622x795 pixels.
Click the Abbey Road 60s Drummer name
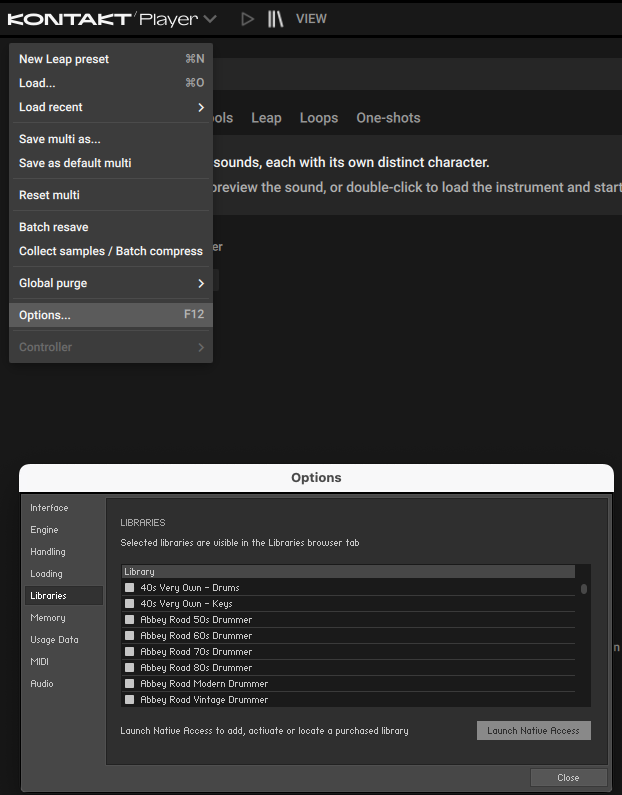[x=196, y=635]
